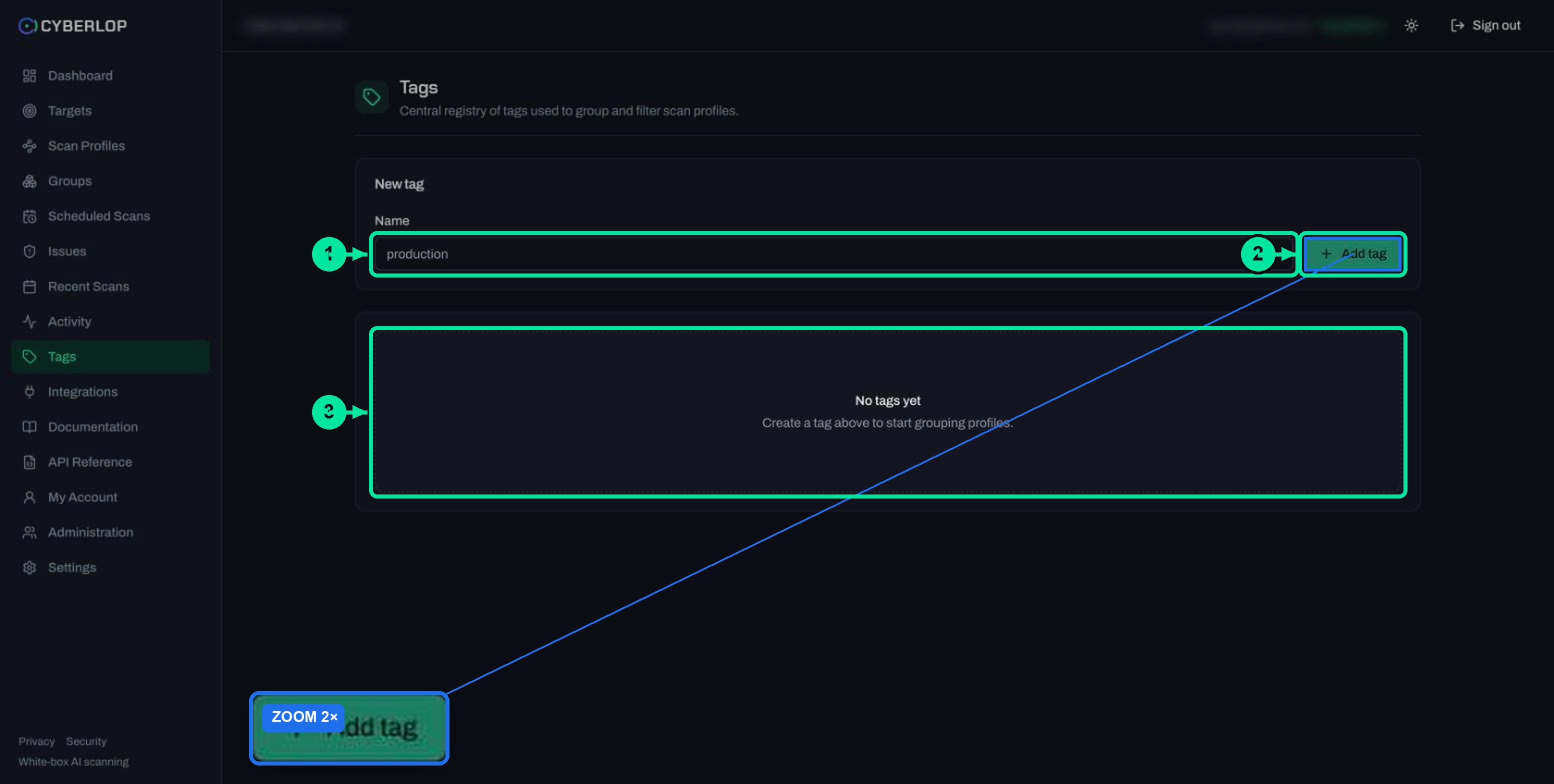Click the Cyberlop logo icon
The height and width of the screenshot is (784, 1554).
coord(27,26)
